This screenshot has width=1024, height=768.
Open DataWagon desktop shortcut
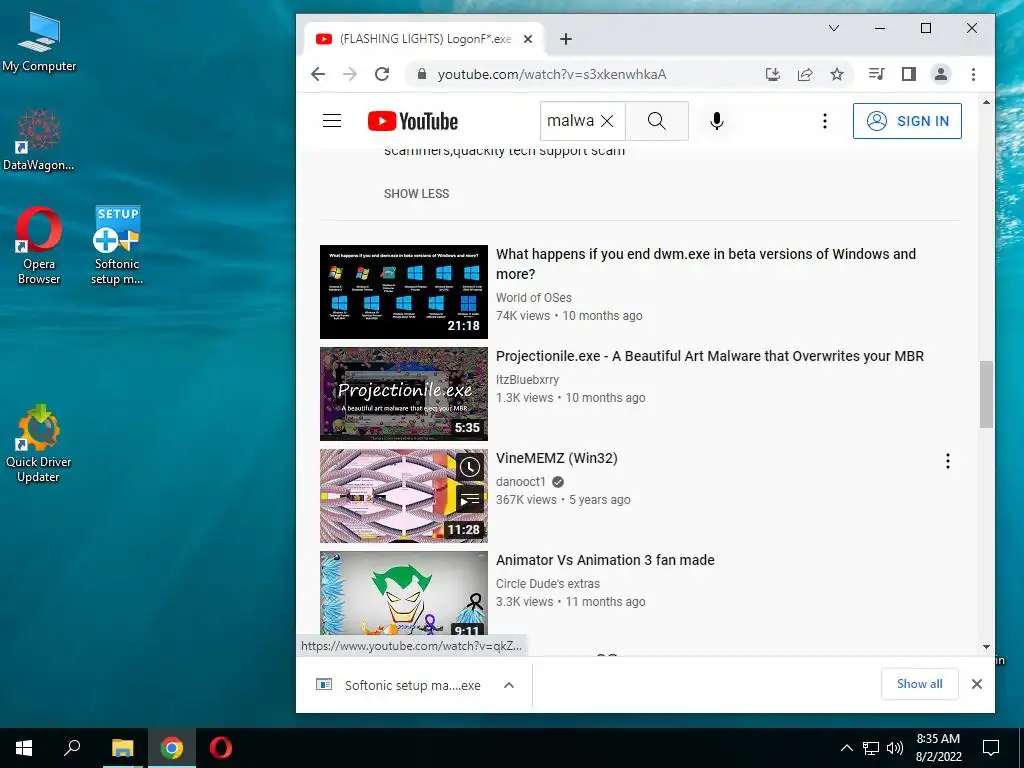coord(39,140)
